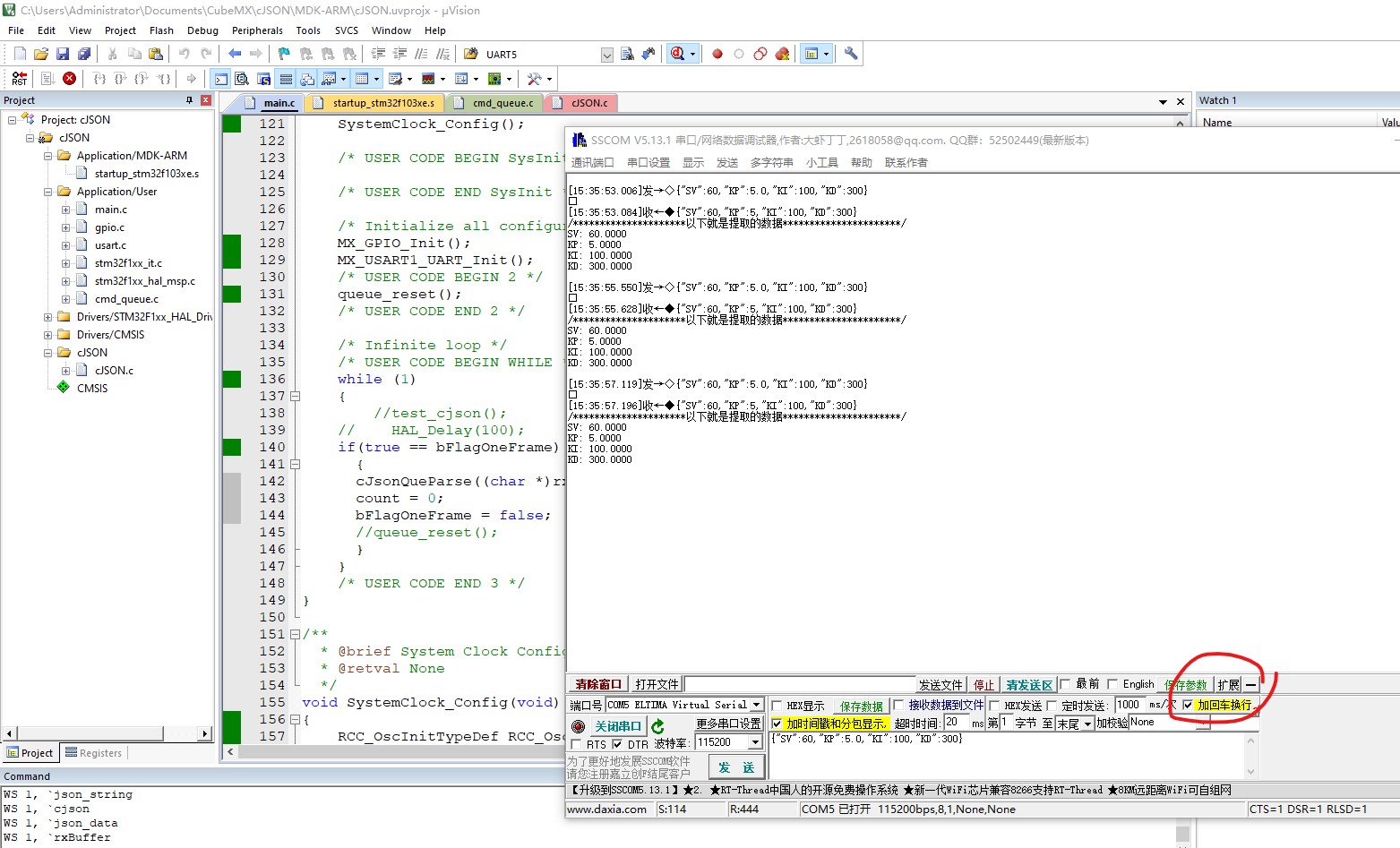The height and width of the screenshot is (848, 1400).
Task: Click the Paste clipboard icon
Action: pyautogui.click(x=155, y=54)
